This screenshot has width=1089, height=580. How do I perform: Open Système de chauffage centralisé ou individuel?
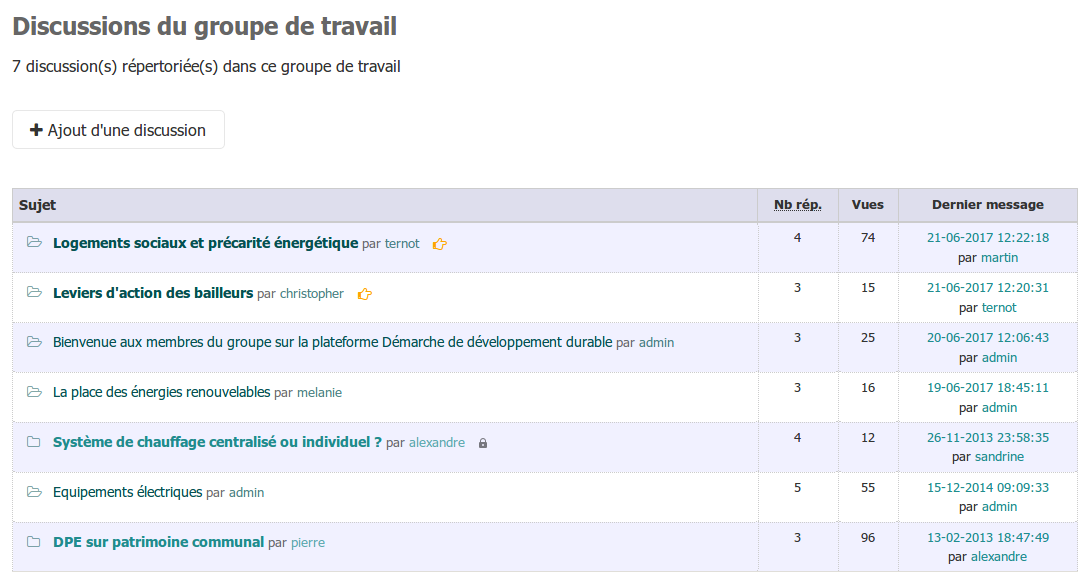pos(217,442)
